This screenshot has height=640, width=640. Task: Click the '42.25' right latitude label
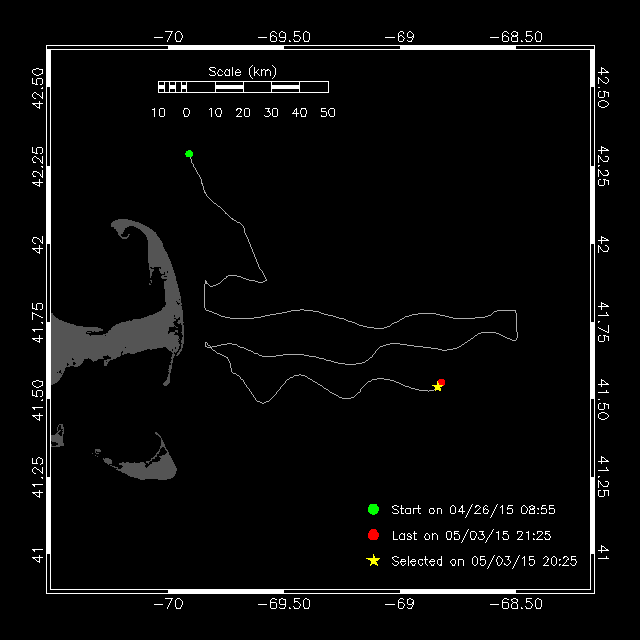tap(603, 166)
